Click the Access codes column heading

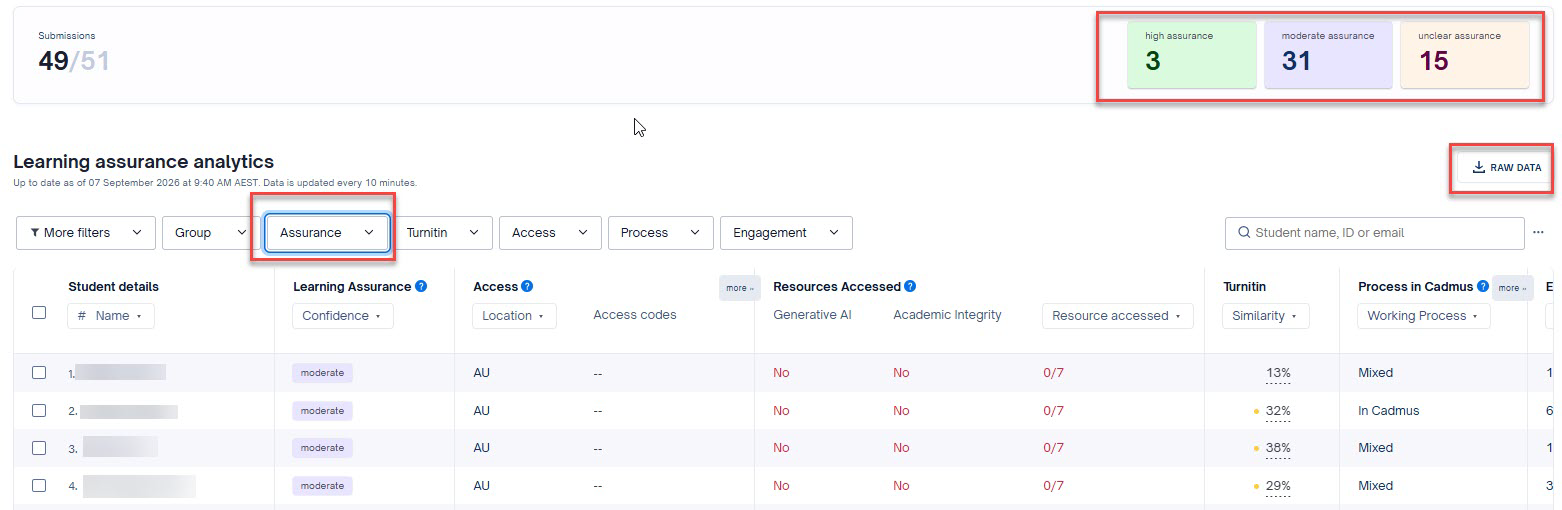(635, 314)
